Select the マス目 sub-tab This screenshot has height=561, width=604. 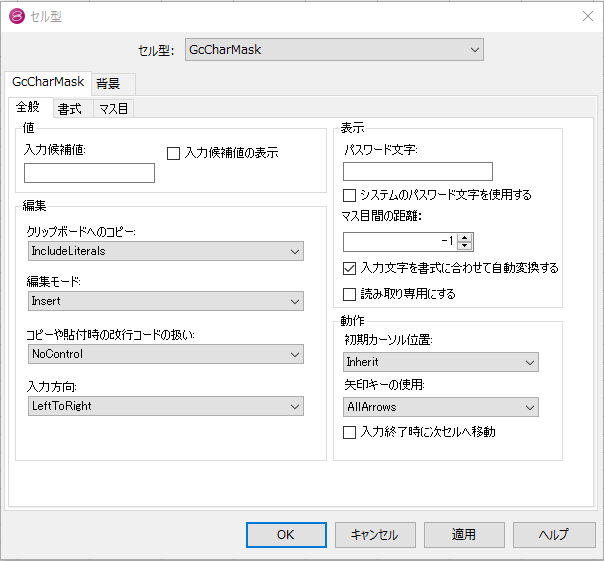click(113, 109)
